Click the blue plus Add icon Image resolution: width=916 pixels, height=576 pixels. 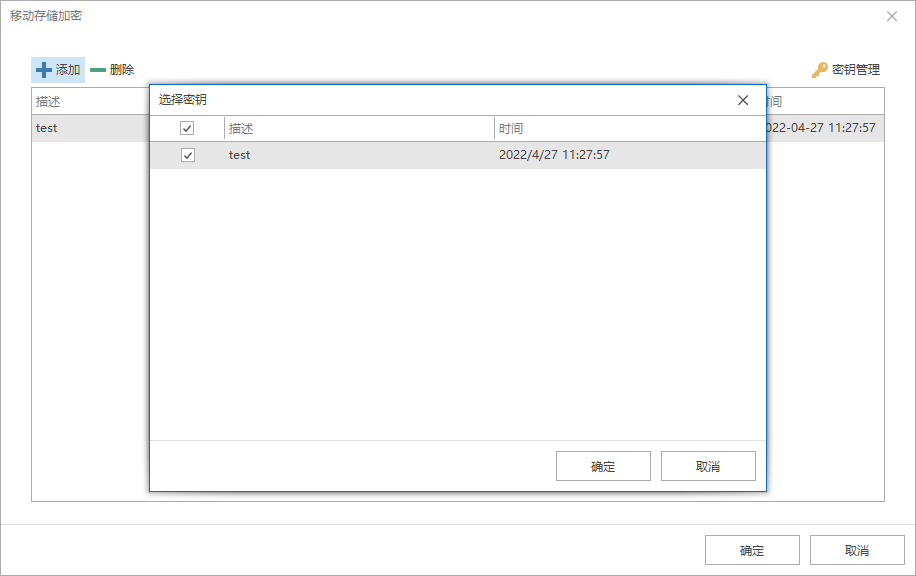[44, 70]
